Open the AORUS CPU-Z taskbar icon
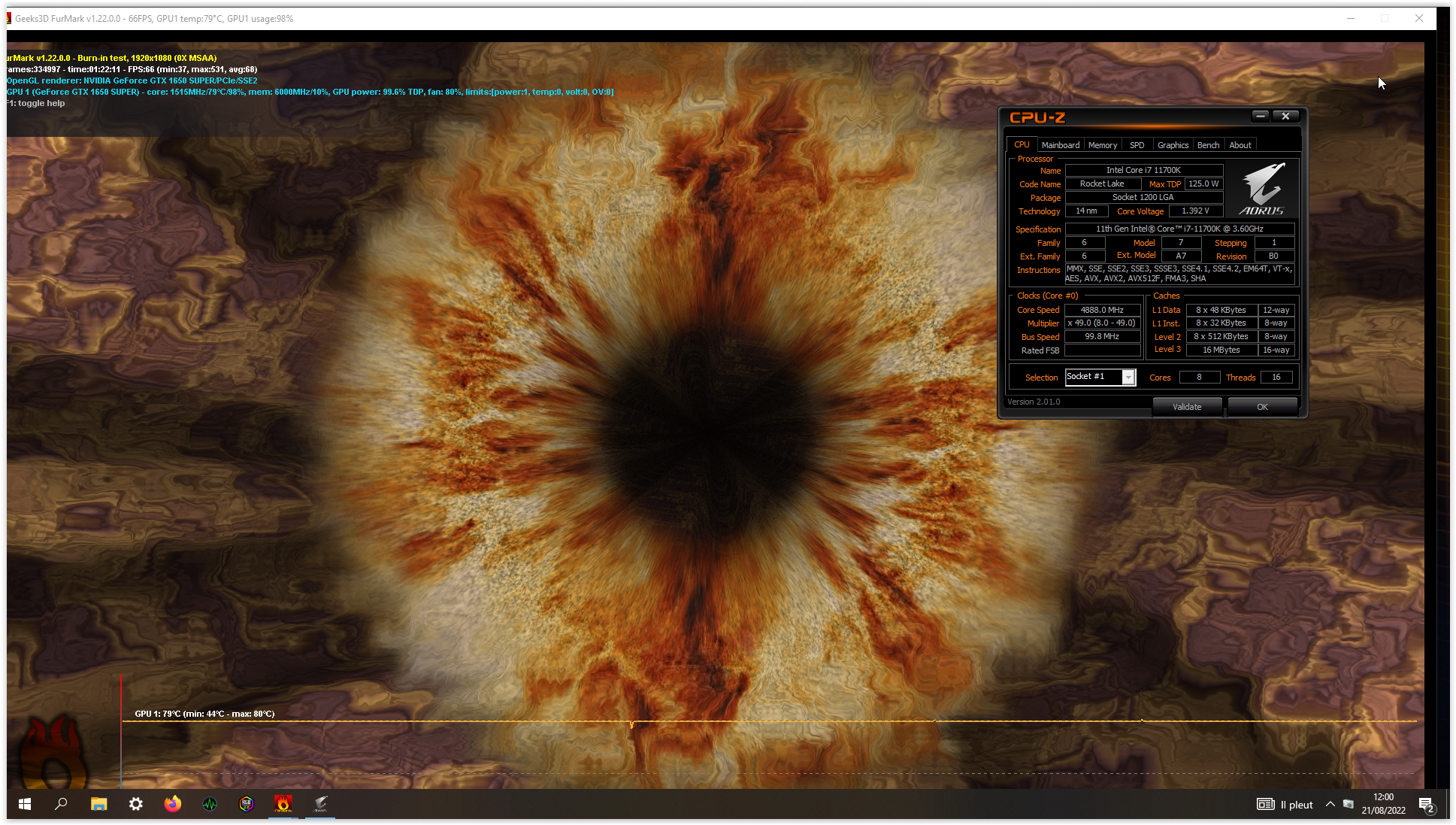Screen dimensions: 1456x825 point(320,804)
